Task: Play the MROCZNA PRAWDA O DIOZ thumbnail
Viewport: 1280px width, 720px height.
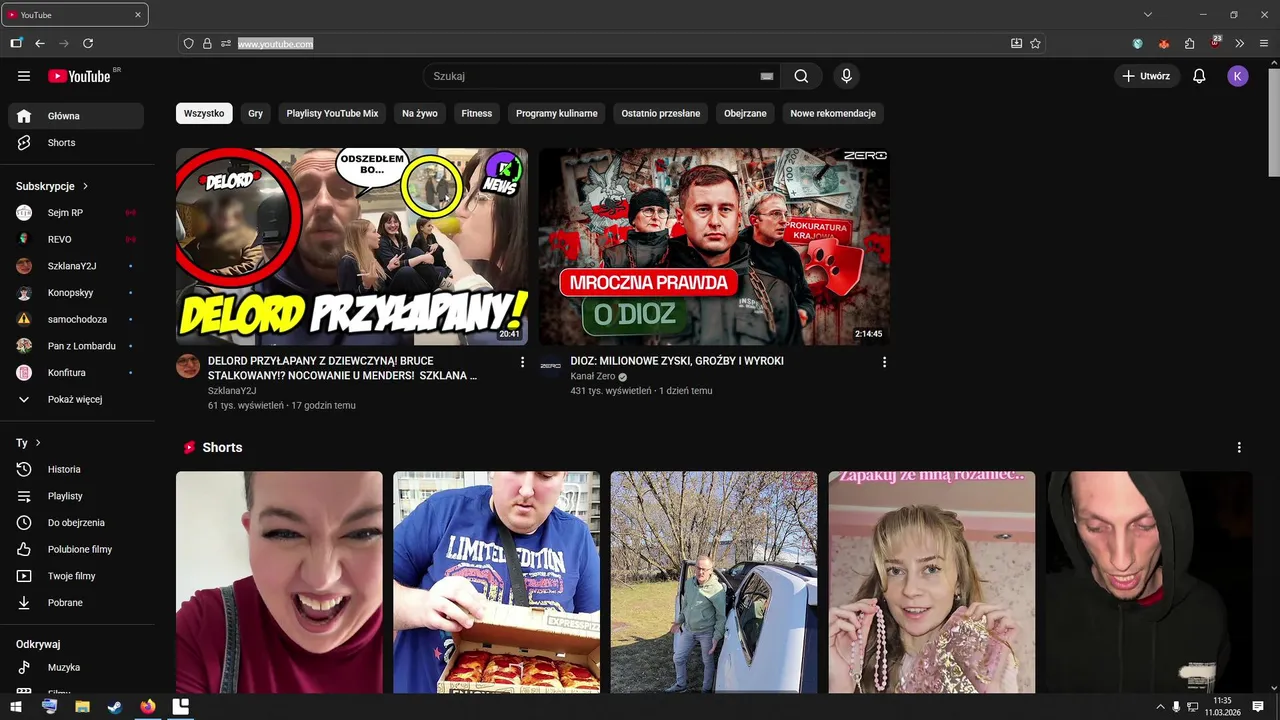Action: (714, 246)
